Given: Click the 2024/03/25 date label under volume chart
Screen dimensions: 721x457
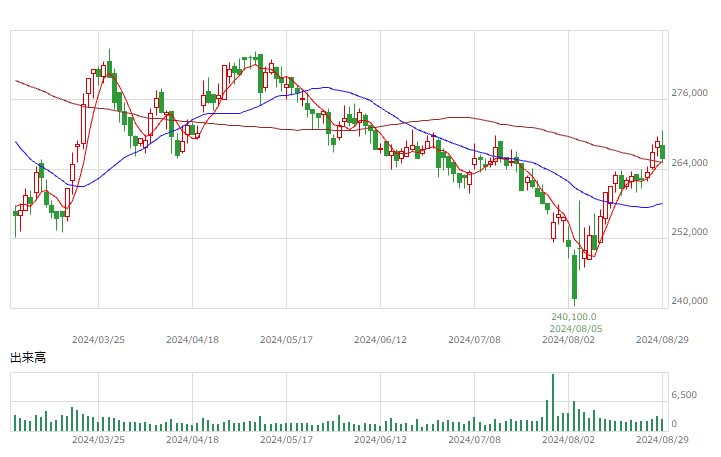Looking at the screenshot, I should pyautogui.click(x=98, y=440).
